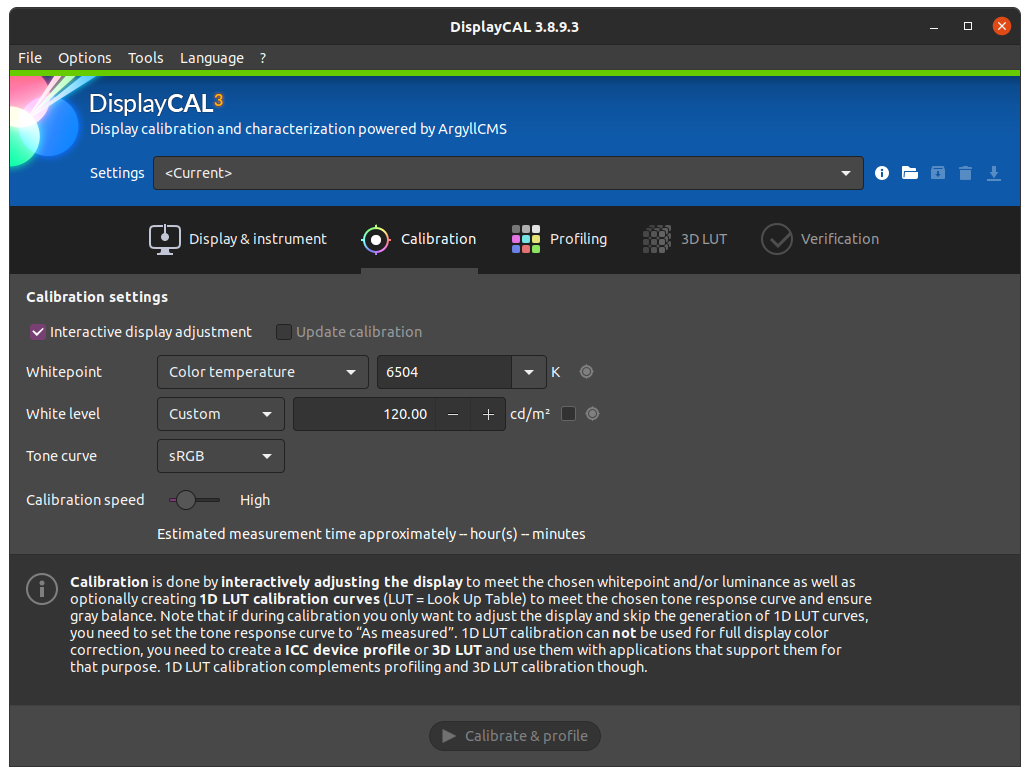Screen dimensions: 1030x776
Task: Click the 6504 temperature input field
Action: click(440, 371)
